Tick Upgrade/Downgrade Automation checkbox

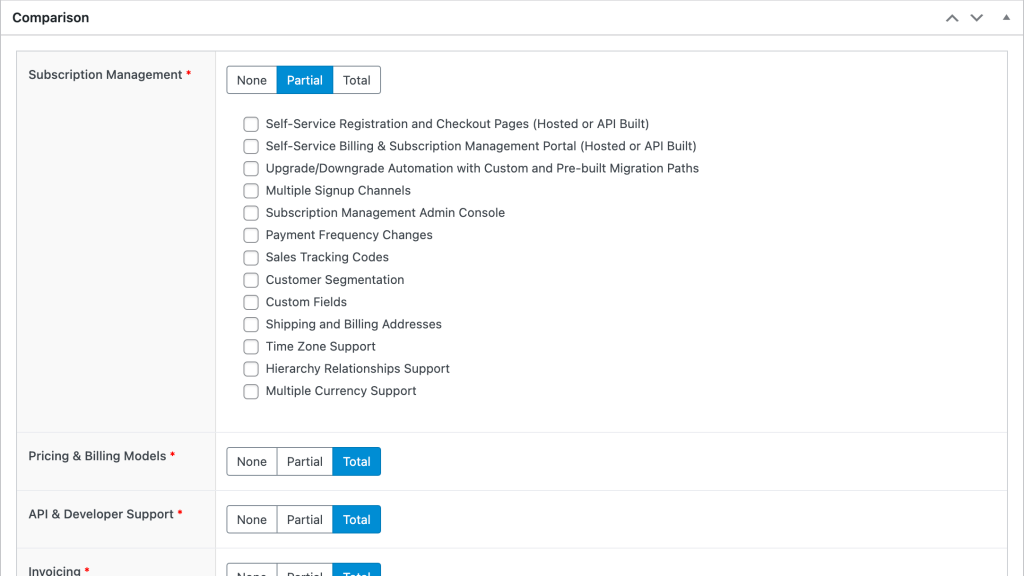(251, 168)
